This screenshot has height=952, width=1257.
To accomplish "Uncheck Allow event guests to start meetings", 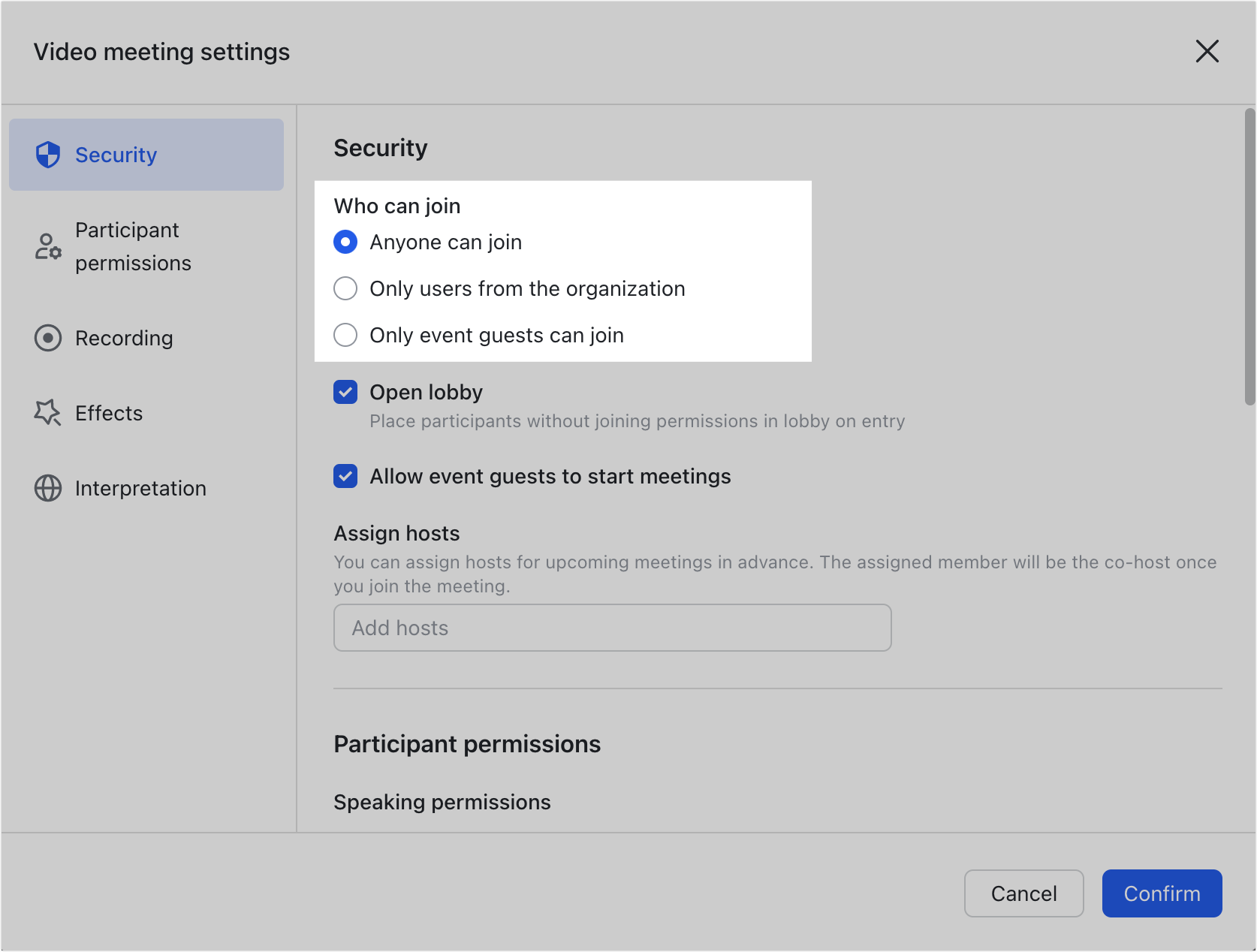I will point(345,476).
